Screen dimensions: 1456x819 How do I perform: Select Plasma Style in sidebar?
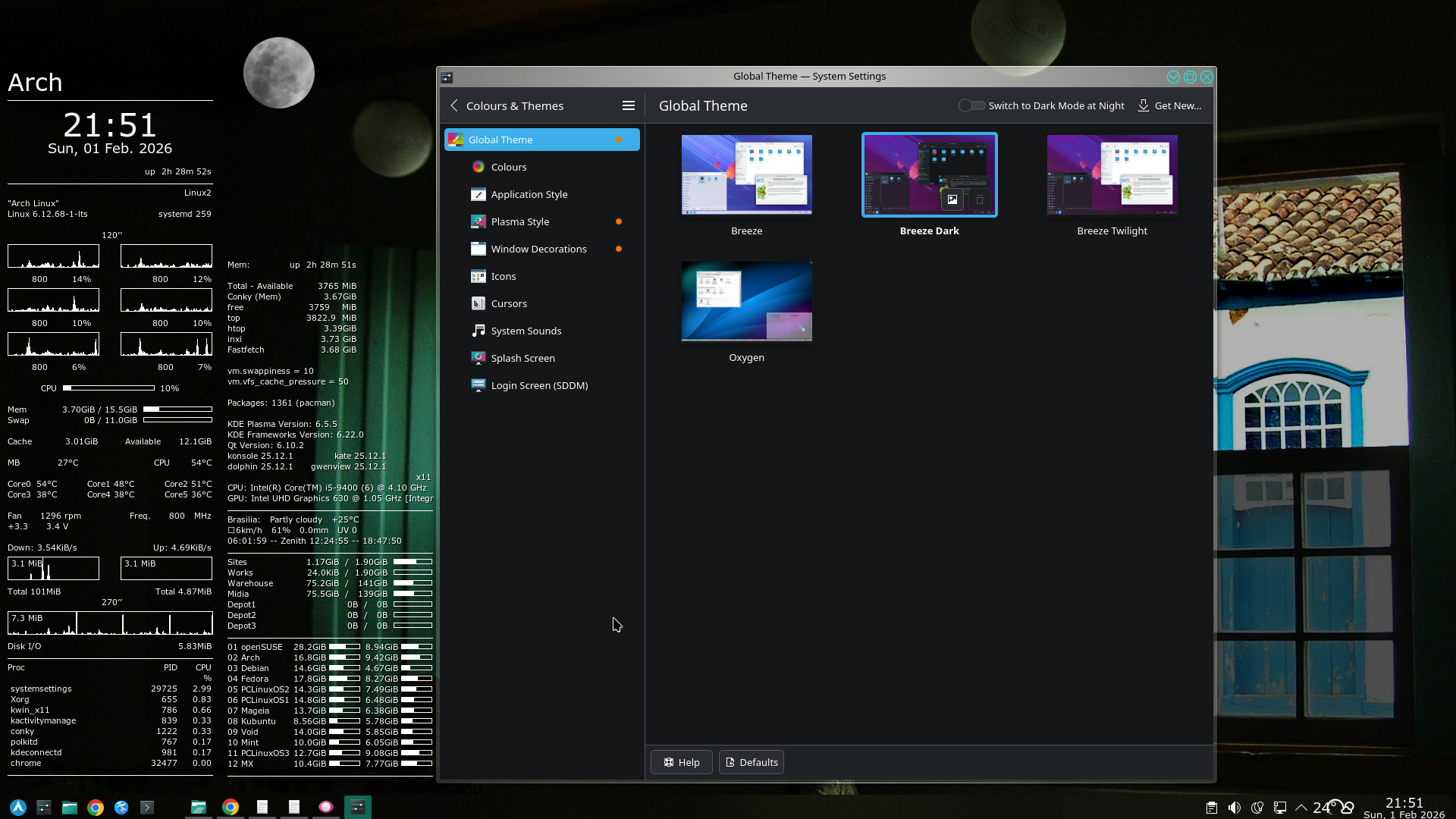(x=519, y=221)
